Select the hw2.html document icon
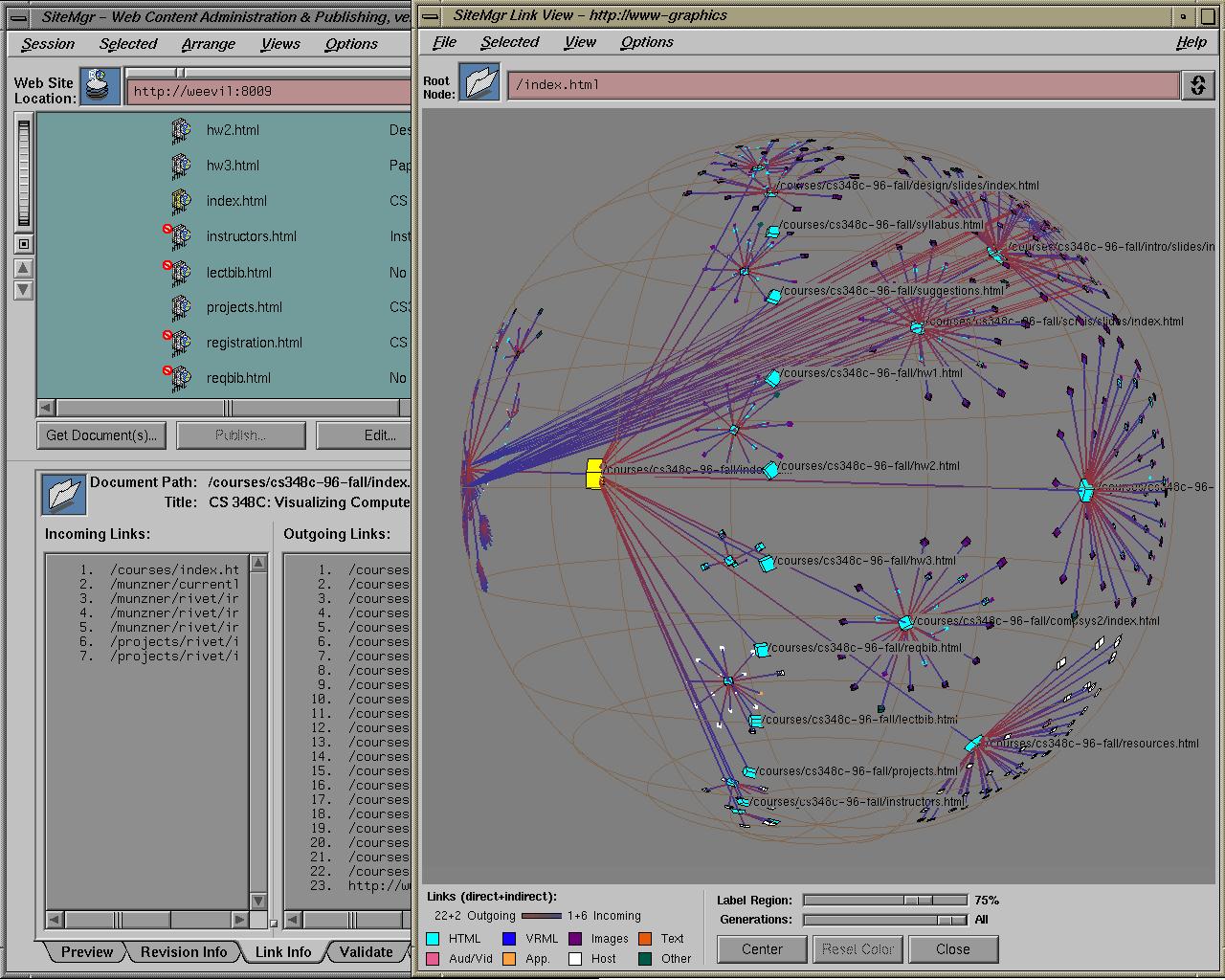Screen dimensions: 1225x980 [181, 130]
